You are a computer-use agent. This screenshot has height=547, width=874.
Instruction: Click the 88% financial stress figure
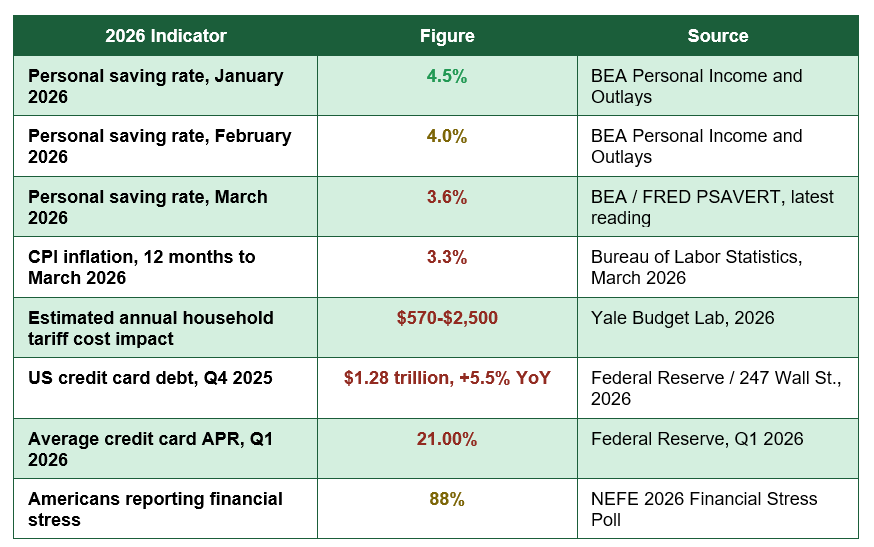447,498
